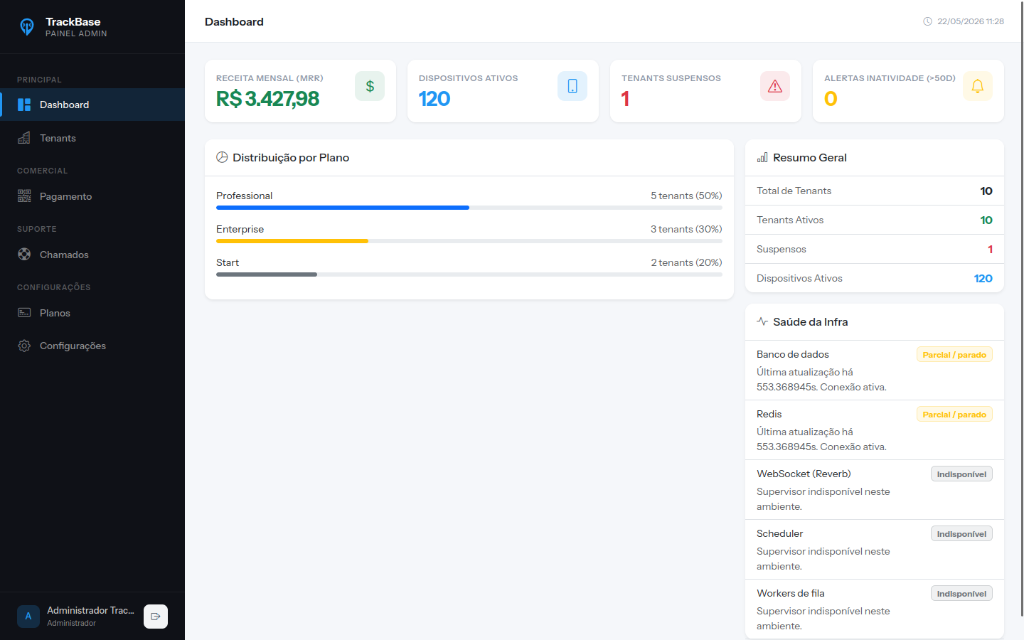Click the administrator avatar letter A
The image size is (1024, 640).
point(28,616)
